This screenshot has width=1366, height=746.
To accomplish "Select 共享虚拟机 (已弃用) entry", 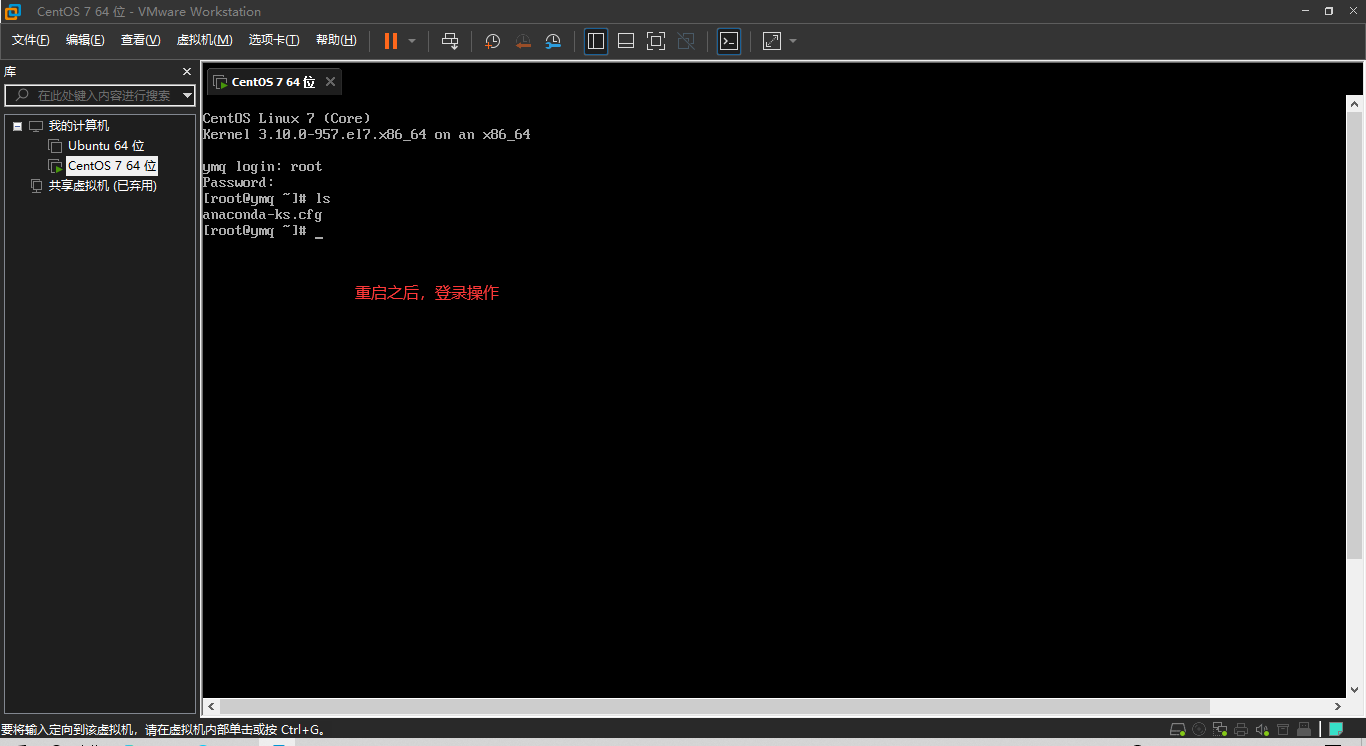I will pos(103,186).
